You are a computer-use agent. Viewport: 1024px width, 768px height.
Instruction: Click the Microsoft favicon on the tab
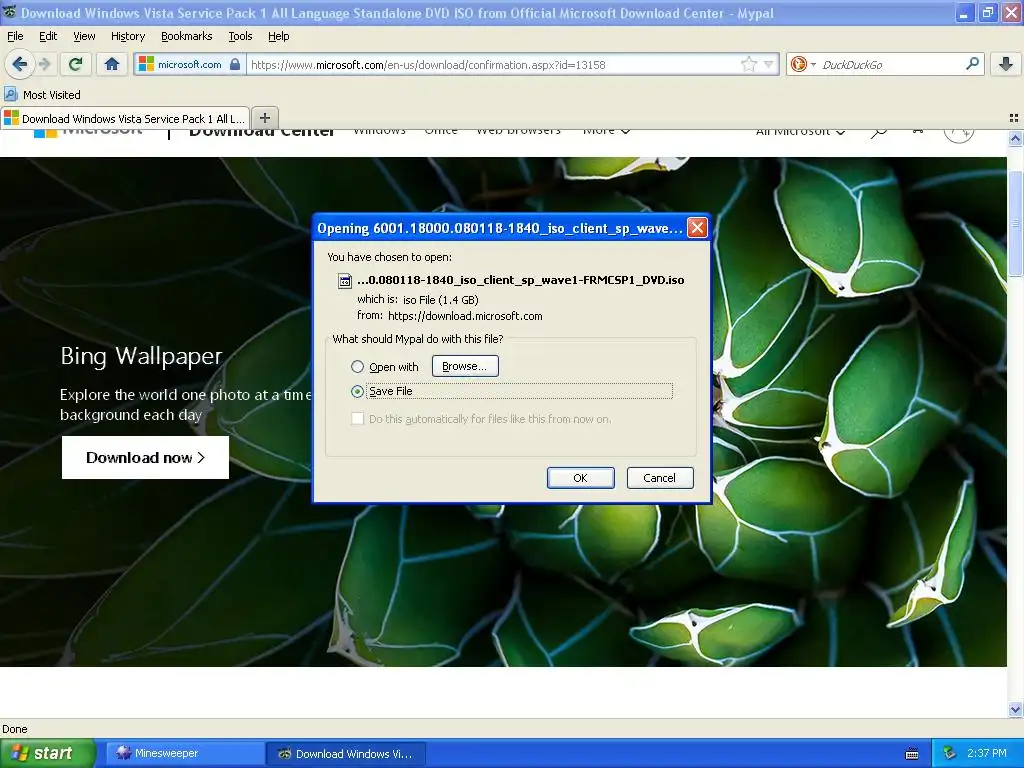tap(12, 118)
